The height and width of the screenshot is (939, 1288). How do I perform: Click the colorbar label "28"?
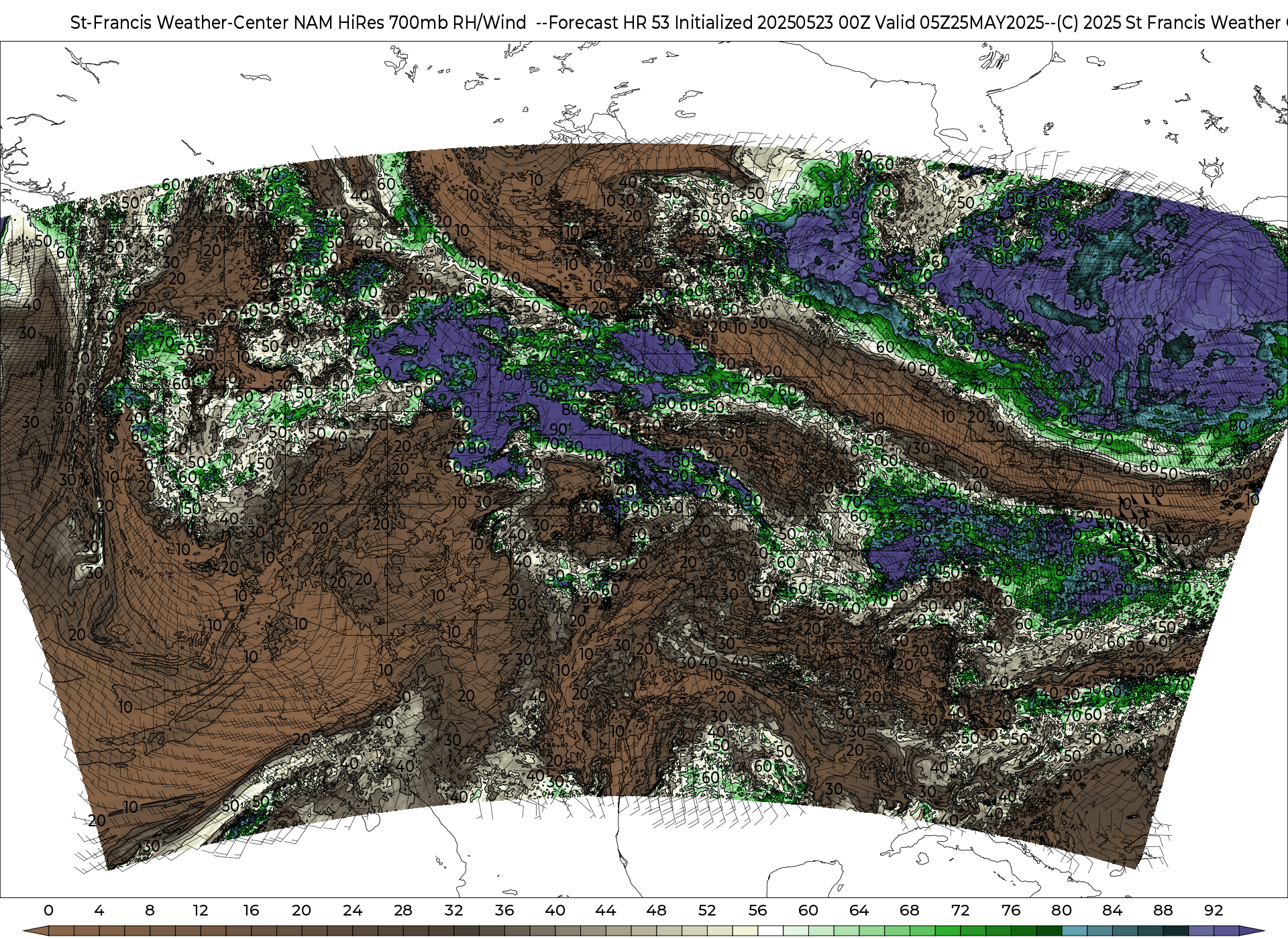pos(403,910)
